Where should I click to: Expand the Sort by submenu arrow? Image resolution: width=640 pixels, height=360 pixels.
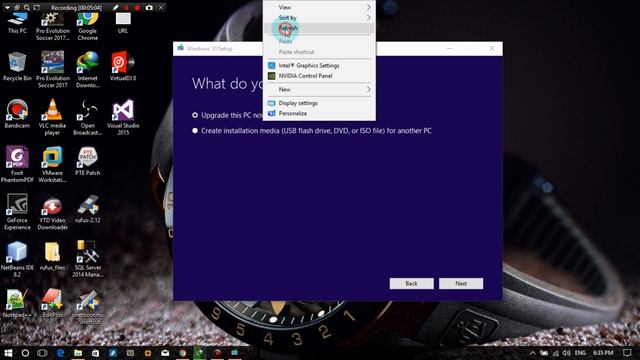point(368,18)
